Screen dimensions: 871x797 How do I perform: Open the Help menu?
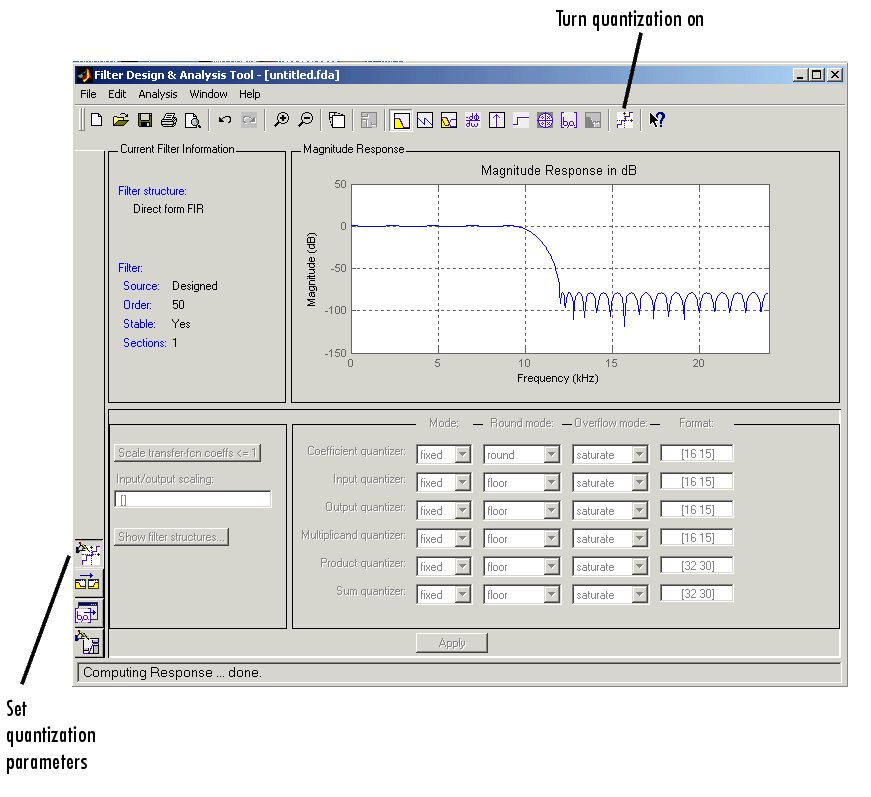point(250,94)
